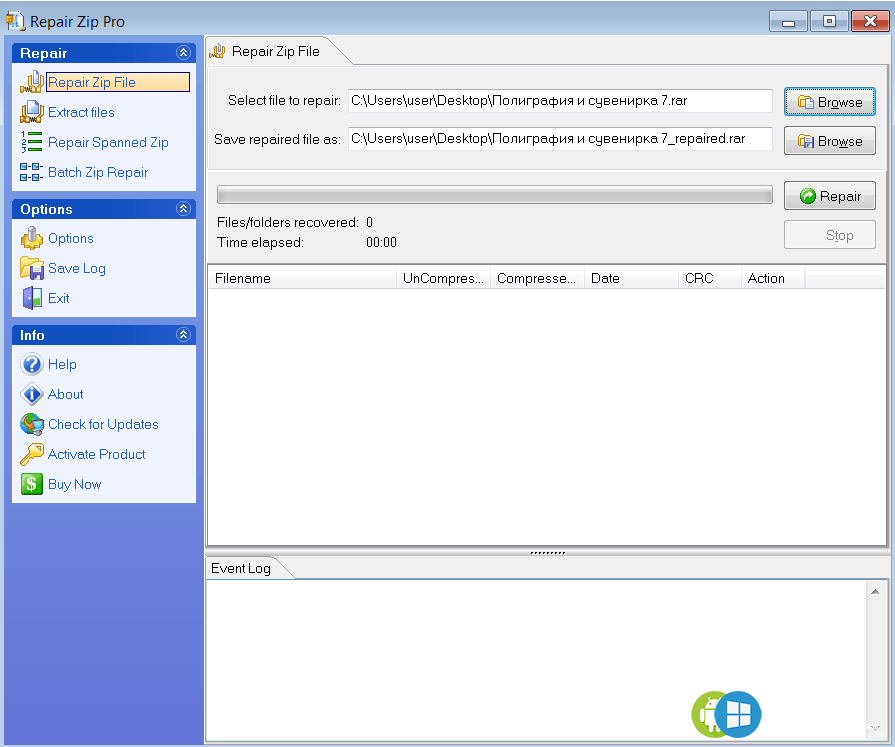Viewport: 895px width, 747px height.
Task: Click Check for Updates link
Action: tap(103, 425)
